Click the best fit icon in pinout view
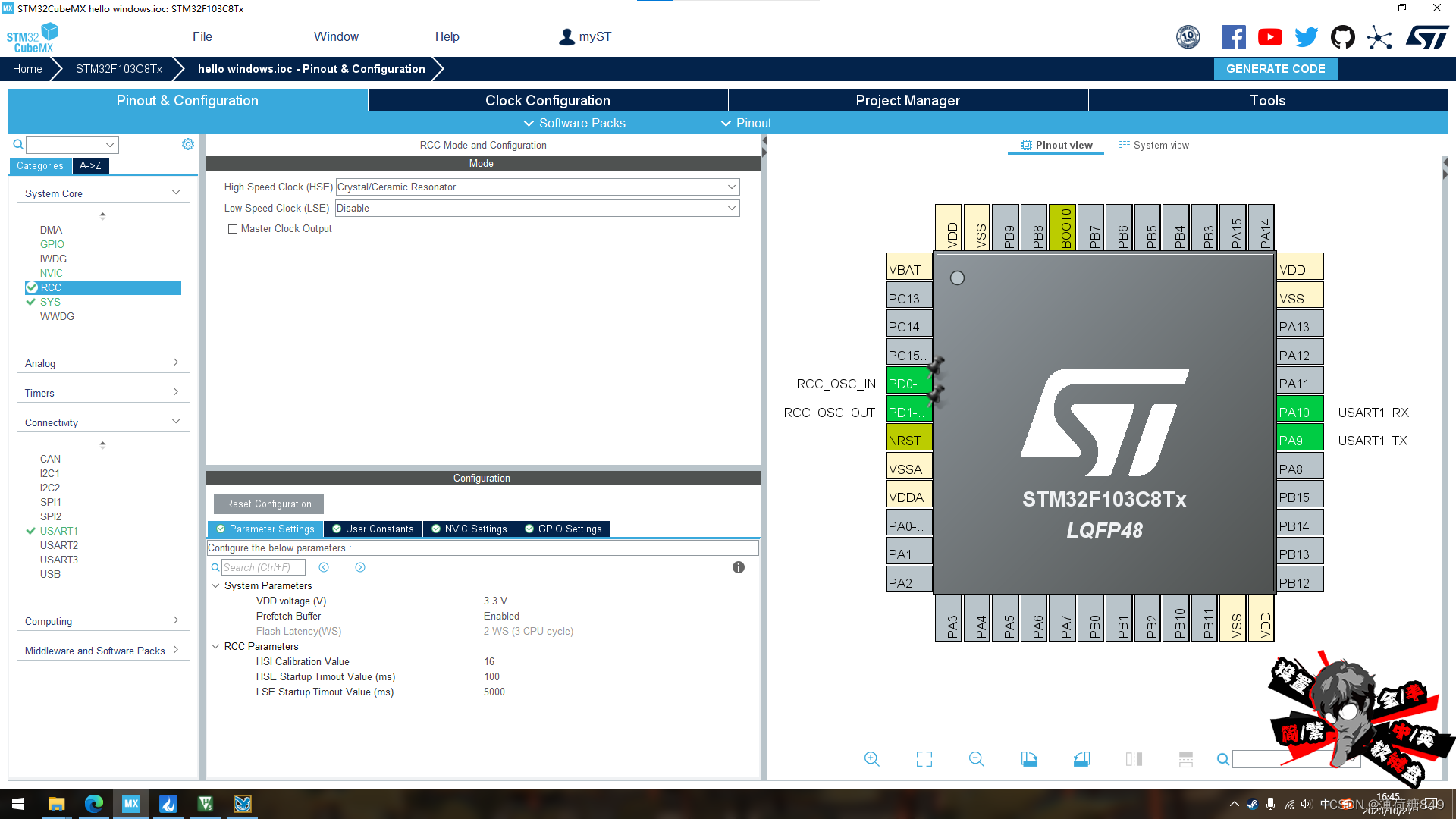 (x=924, y=758)
